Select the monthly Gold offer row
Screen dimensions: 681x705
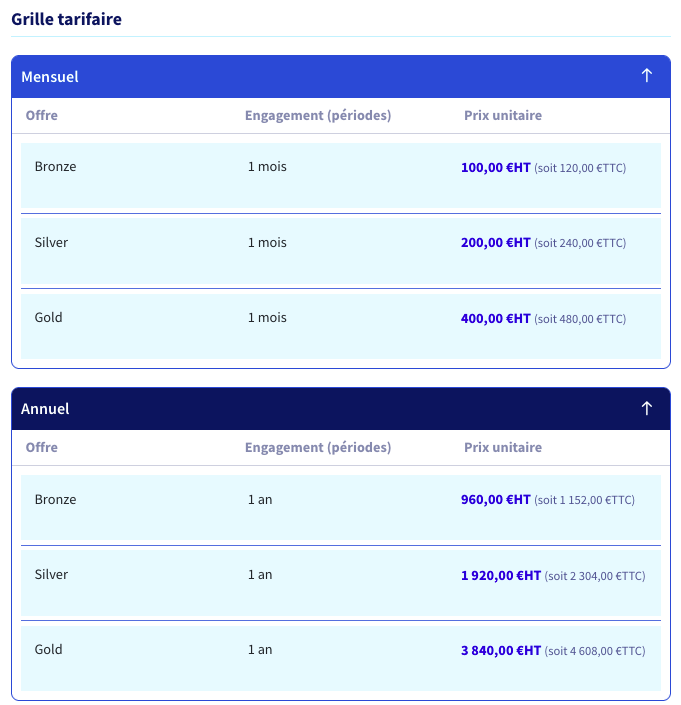pyautogui.click(x=341, y=326)
